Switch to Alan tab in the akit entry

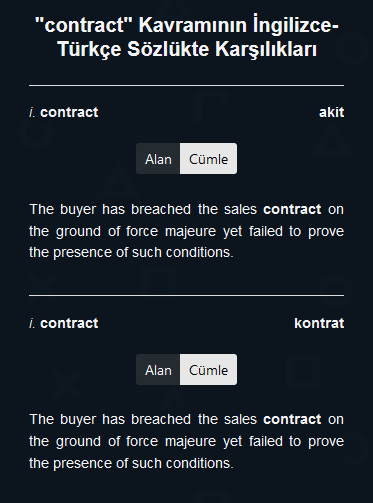click(158, 159)
